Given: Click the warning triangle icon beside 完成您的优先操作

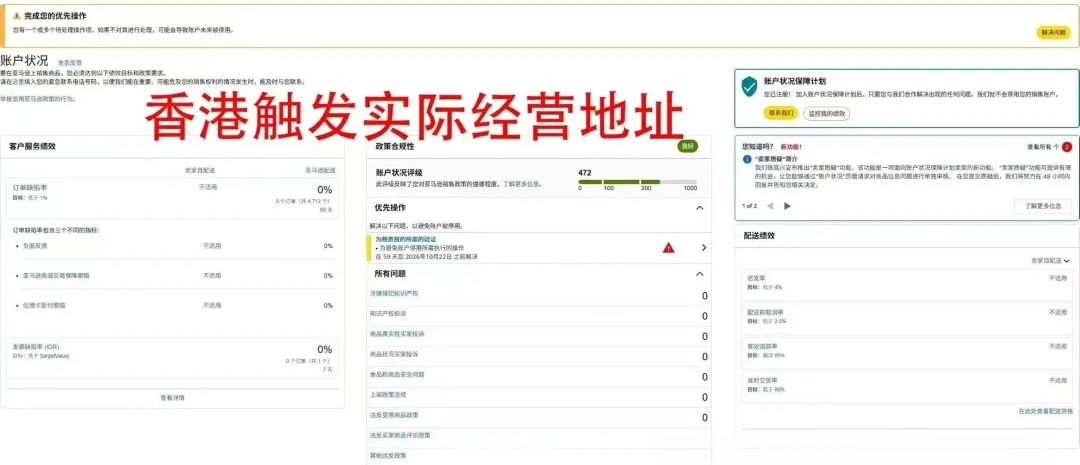Looking at the screenshot, I should click(17, 15).
